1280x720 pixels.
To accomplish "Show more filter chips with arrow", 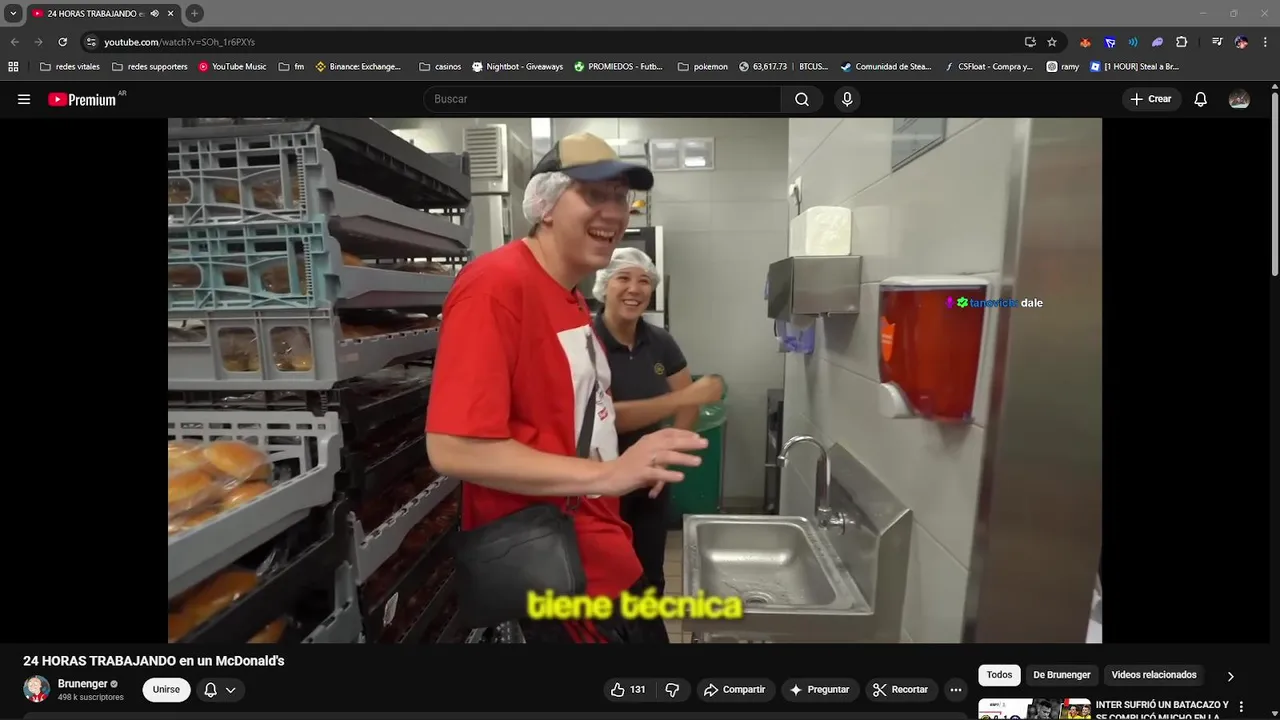I will (1230, 676).
